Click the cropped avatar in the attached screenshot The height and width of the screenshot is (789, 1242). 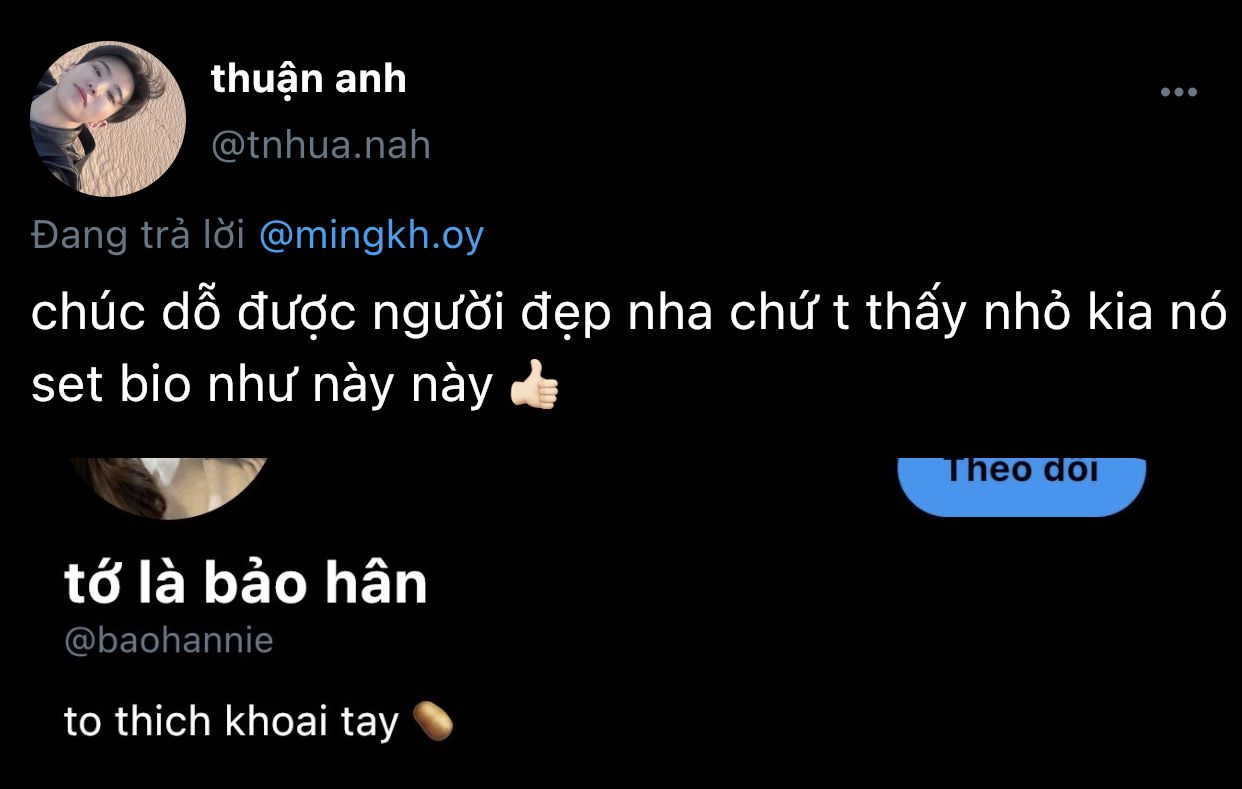coord(170,488)
